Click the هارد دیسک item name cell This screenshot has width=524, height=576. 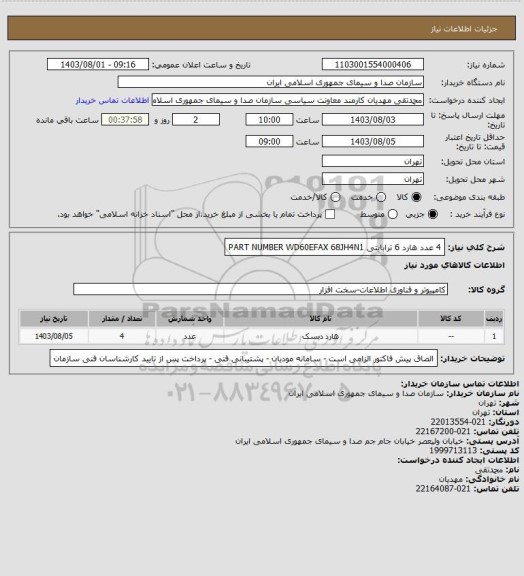[320, 336]
